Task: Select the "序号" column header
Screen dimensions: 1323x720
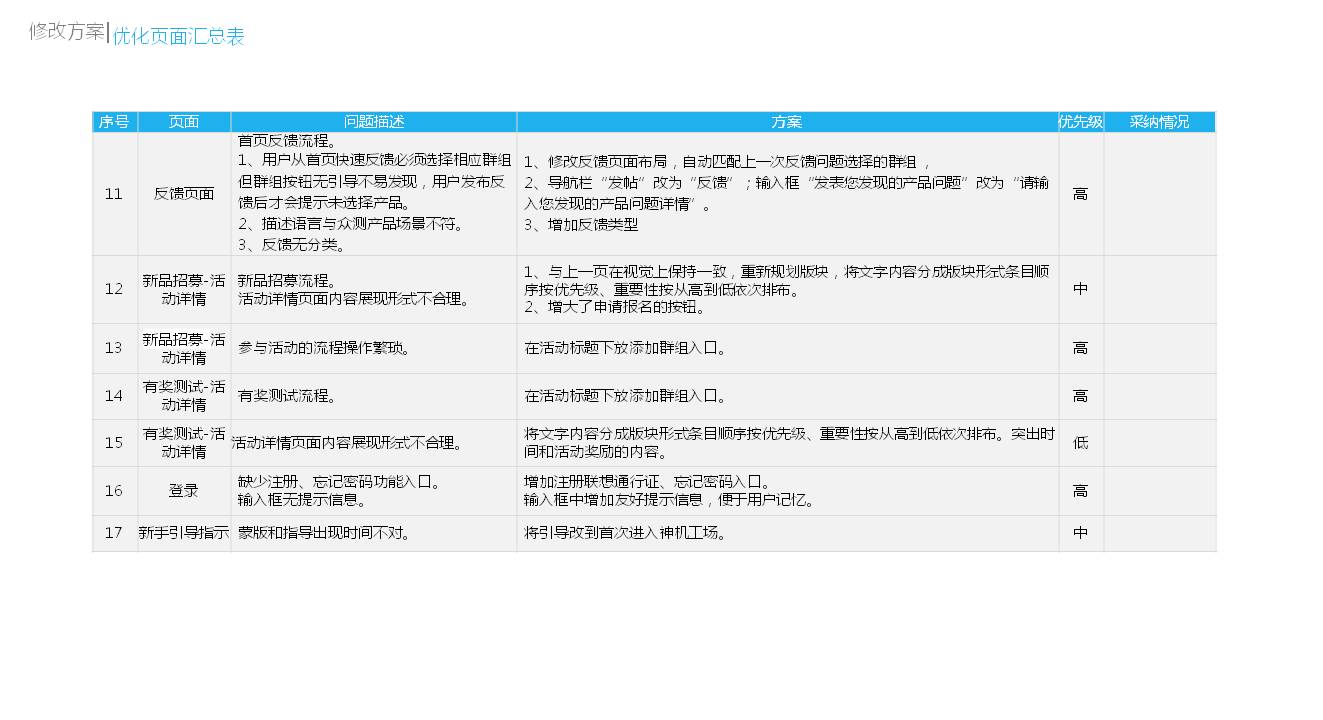Action: [x=115, y=122]
